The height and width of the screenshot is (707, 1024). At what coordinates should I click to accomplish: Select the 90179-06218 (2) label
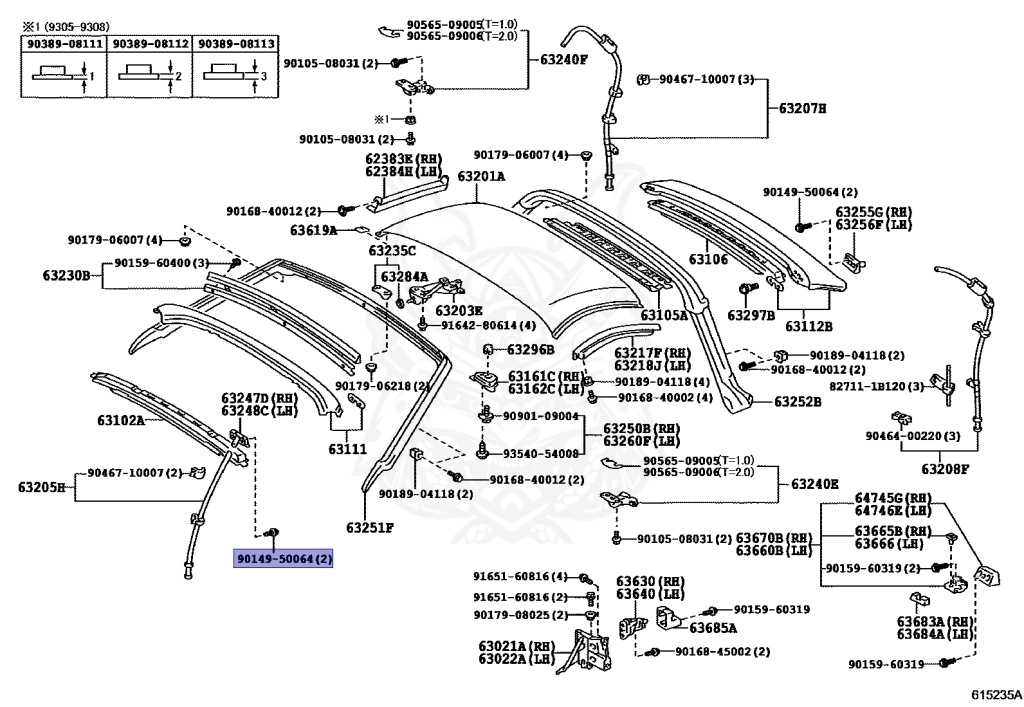[383, 386]
